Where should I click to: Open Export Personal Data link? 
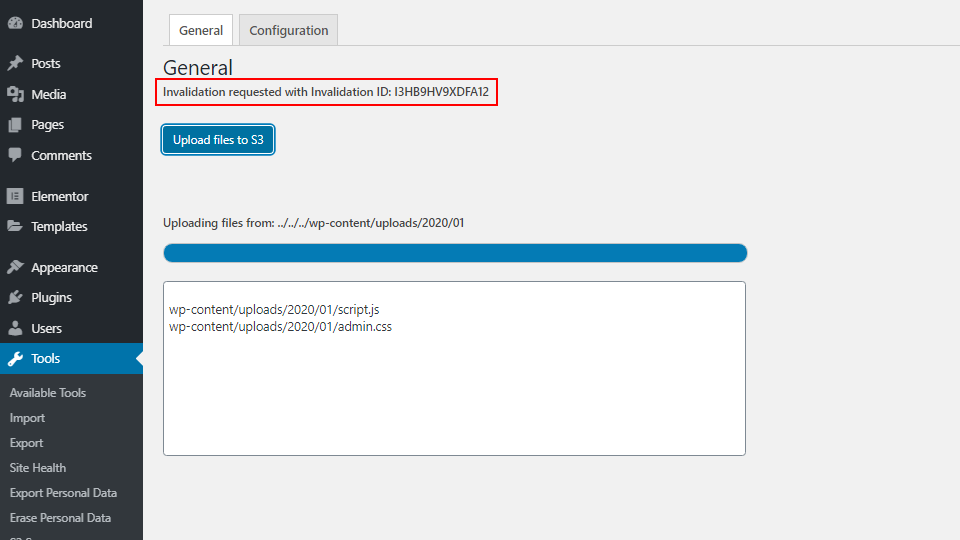pos(63,493)
